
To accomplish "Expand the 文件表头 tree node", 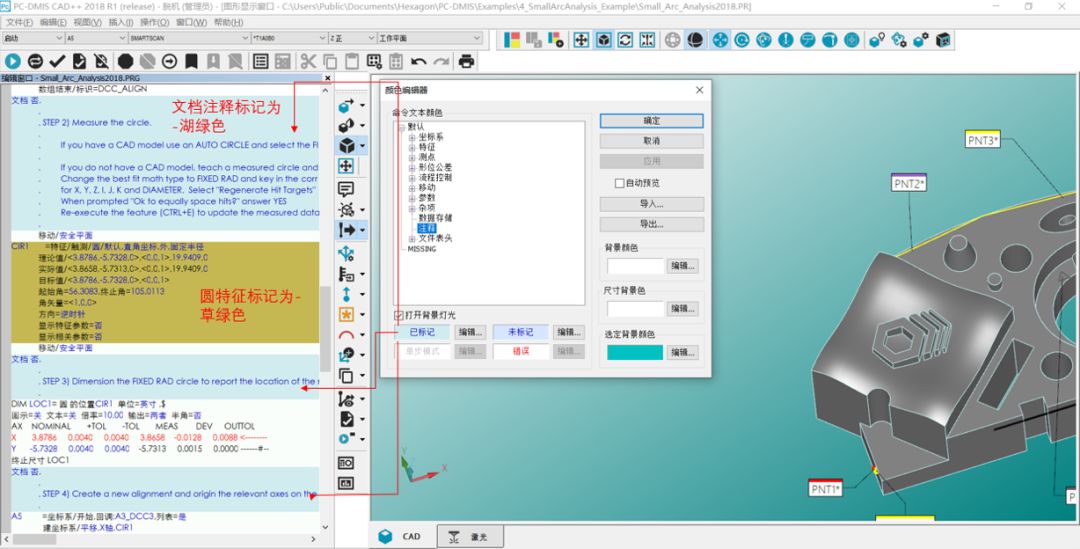I will click(412, 238).
